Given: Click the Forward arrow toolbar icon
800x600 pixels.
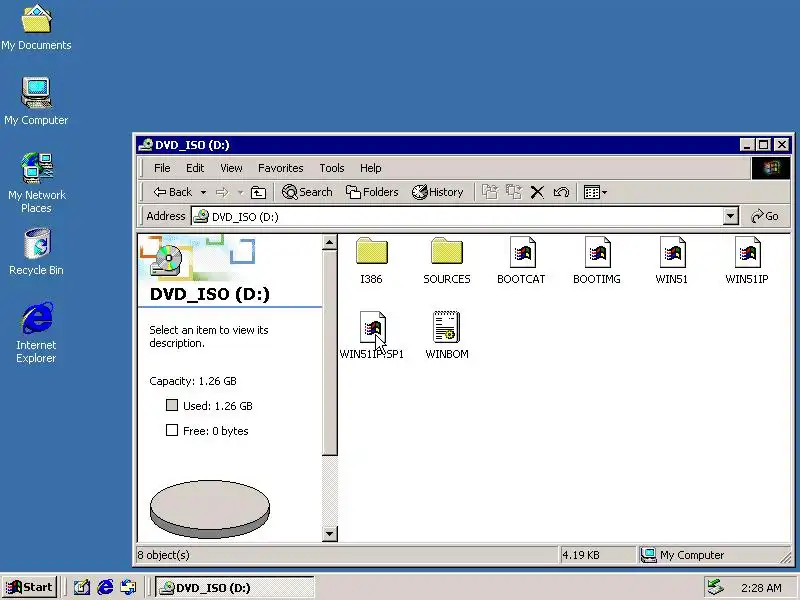Looking at the screenshot, I should pyautogui.click(x=222, y=192).
